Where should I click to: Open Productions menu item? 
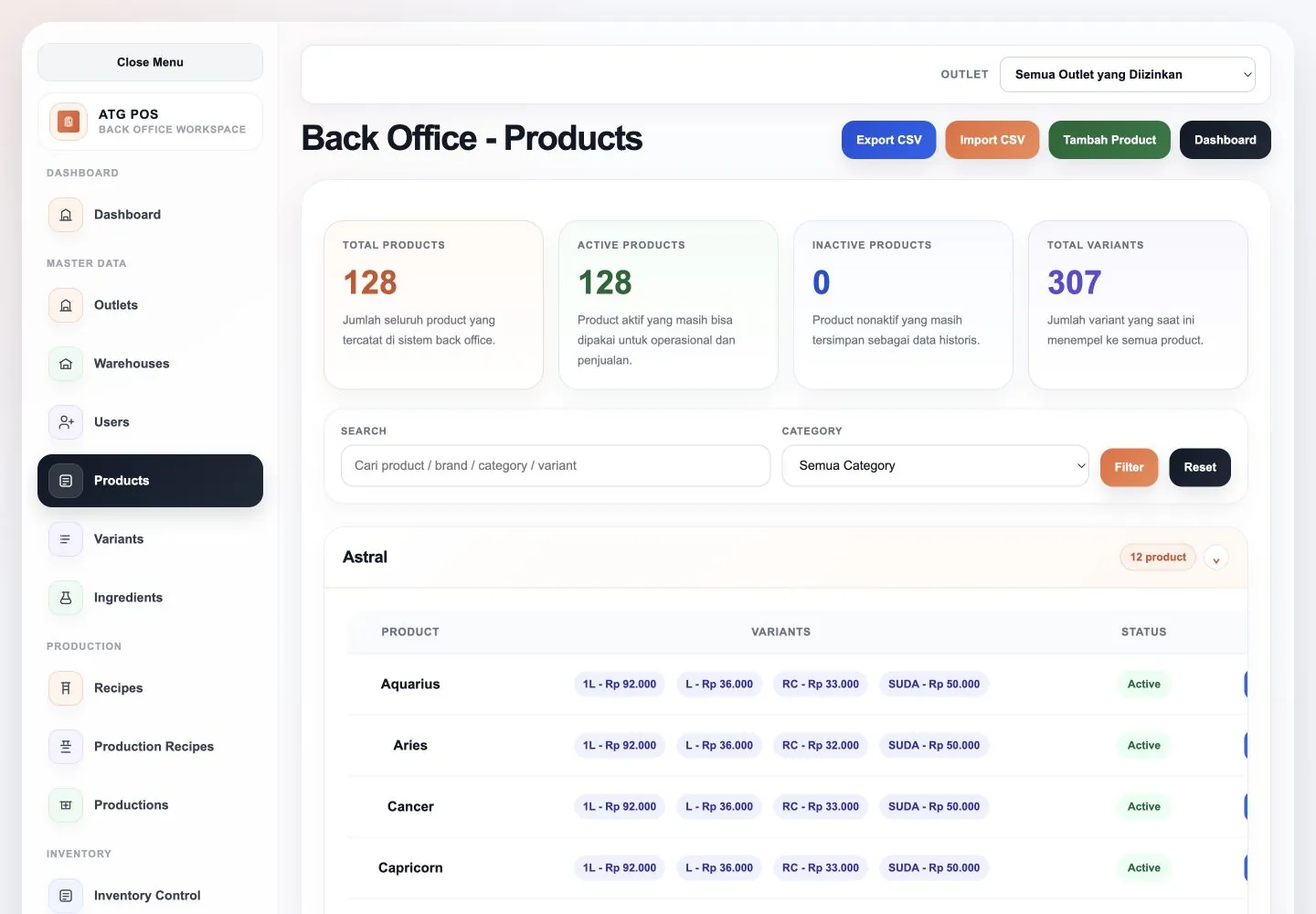[x=150, y=805]
